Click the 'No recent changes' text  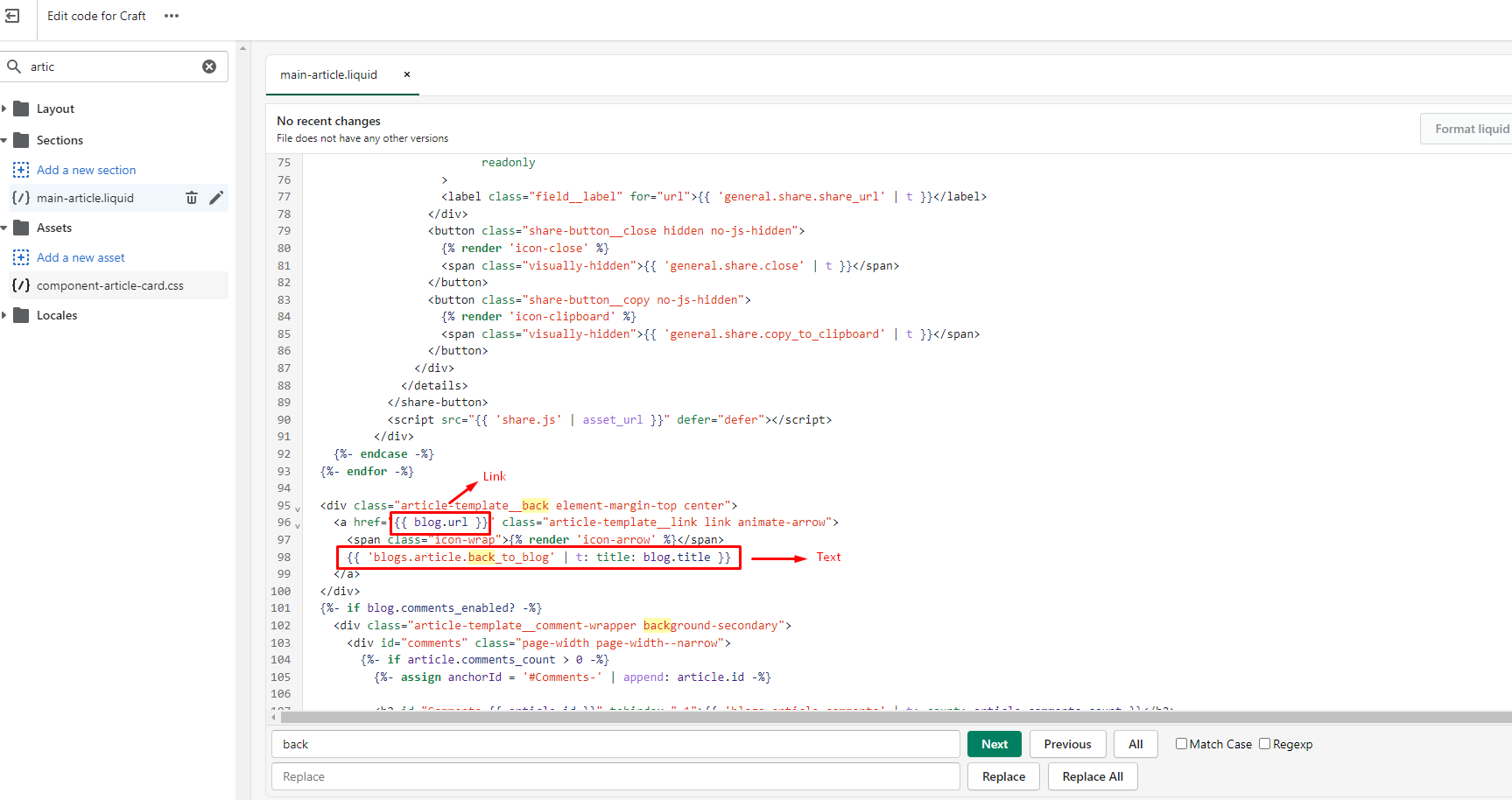click(x=328, y=121)
